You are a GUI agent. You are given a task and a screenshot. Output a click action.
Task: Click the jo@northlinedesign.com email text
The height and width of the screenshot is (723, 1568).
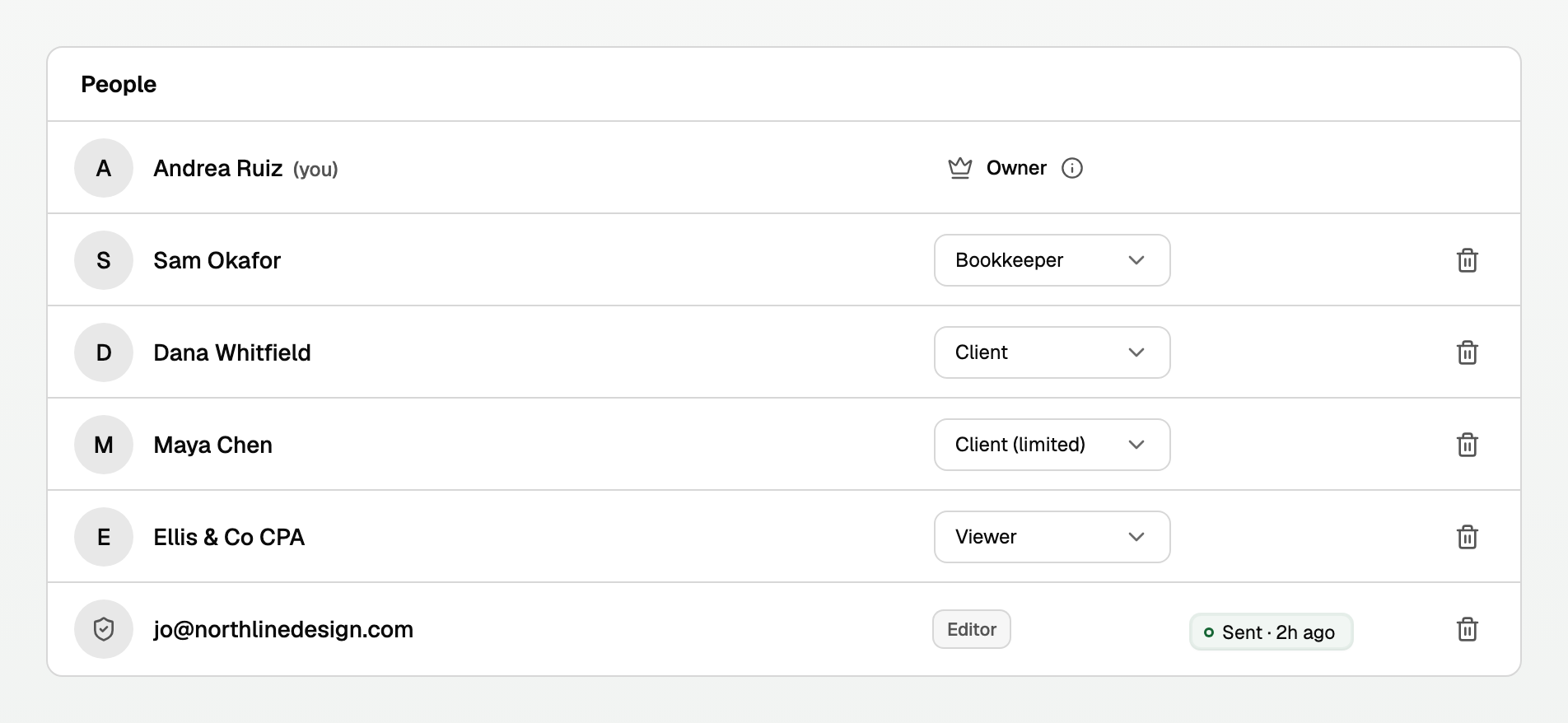pos(283,630)
